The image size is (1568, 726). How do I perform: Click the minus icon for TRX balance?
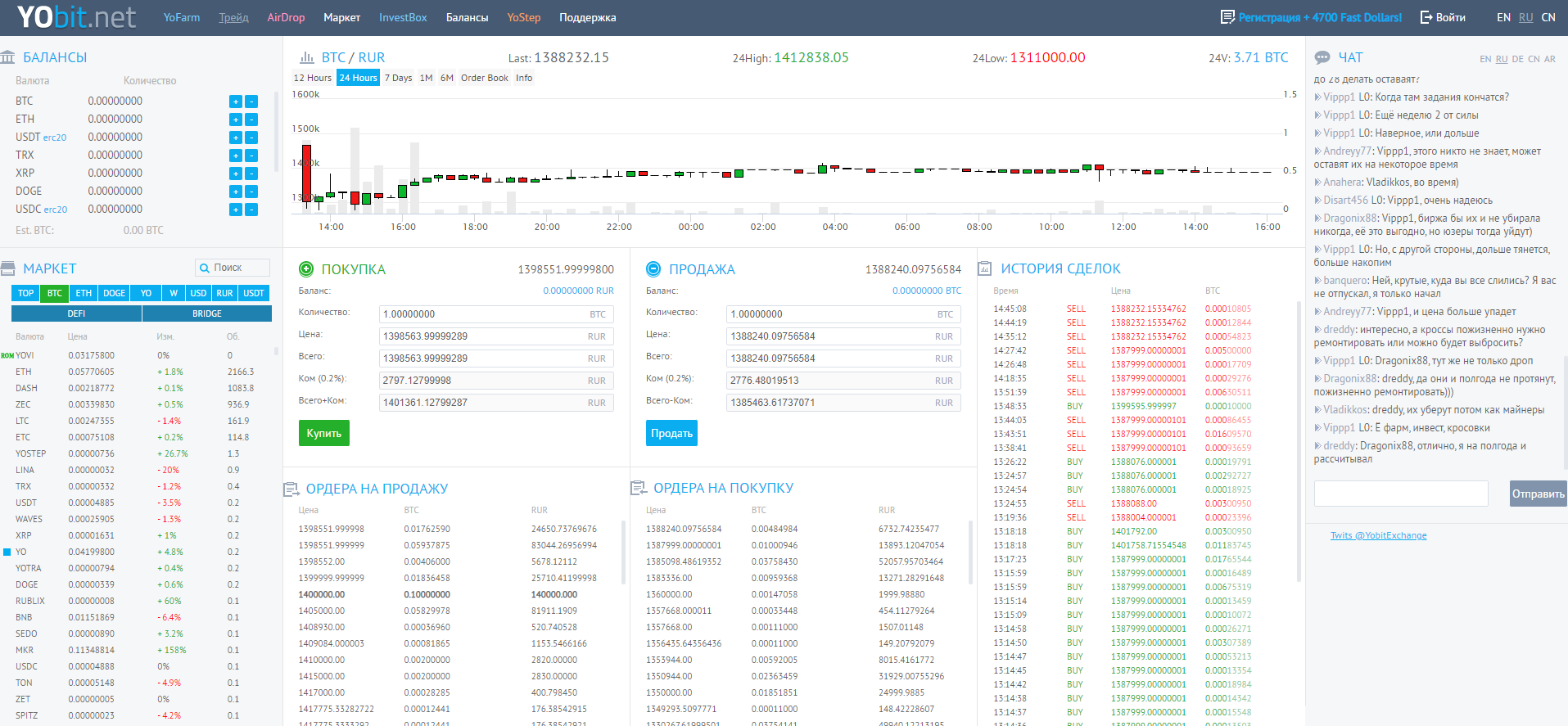(251, 156)
